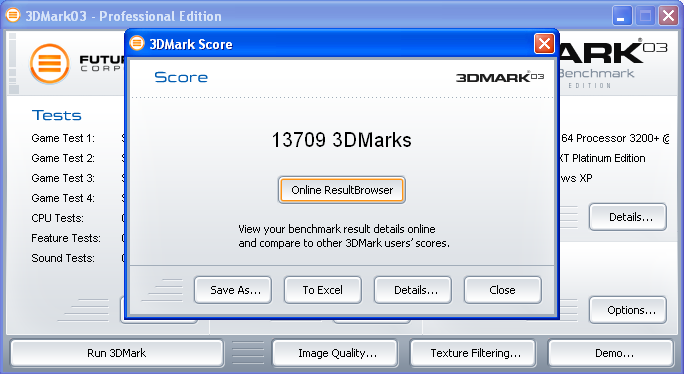This screenshot has height=374, width=684.
Task: Click the orange Futuremark logo icon
Action: [x=49, y=64]
